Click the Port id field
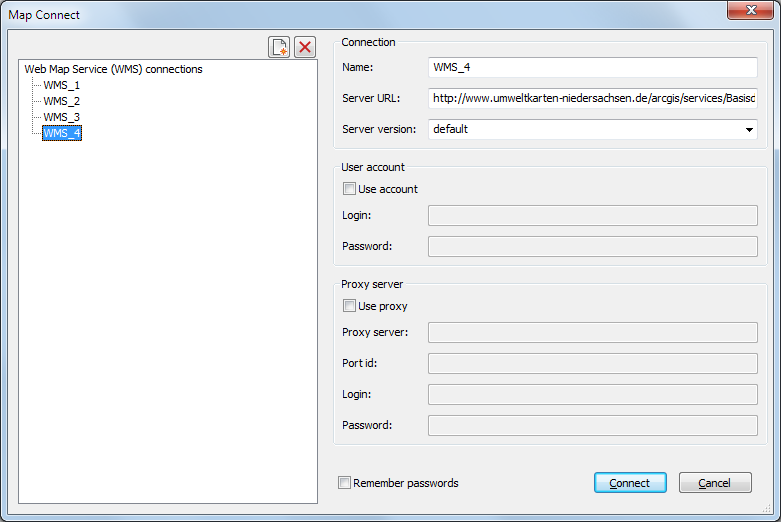Viewport: 781px width, 522px height. [x=593, y=363]
